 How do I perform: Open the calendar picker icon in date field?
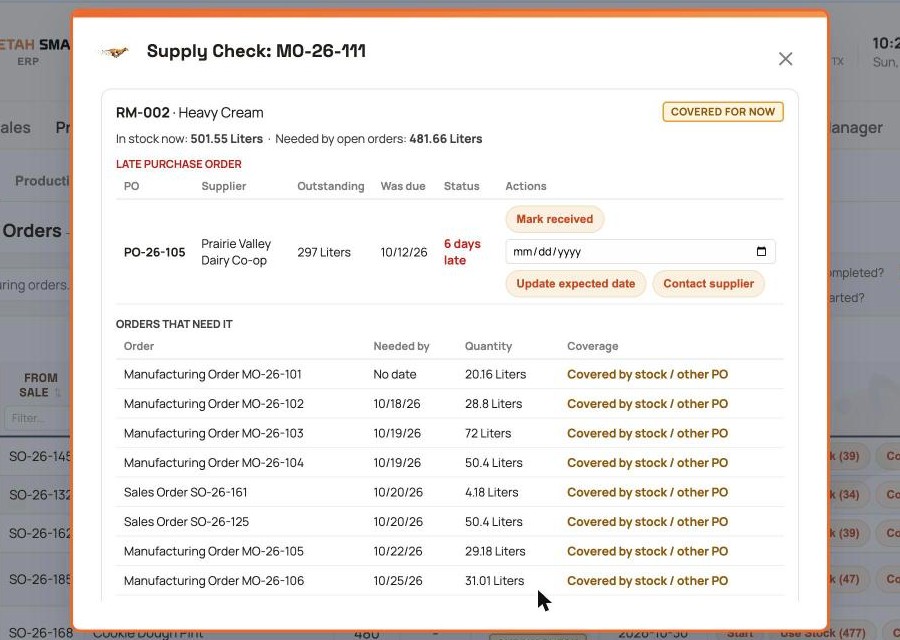(x=761, y=251)
